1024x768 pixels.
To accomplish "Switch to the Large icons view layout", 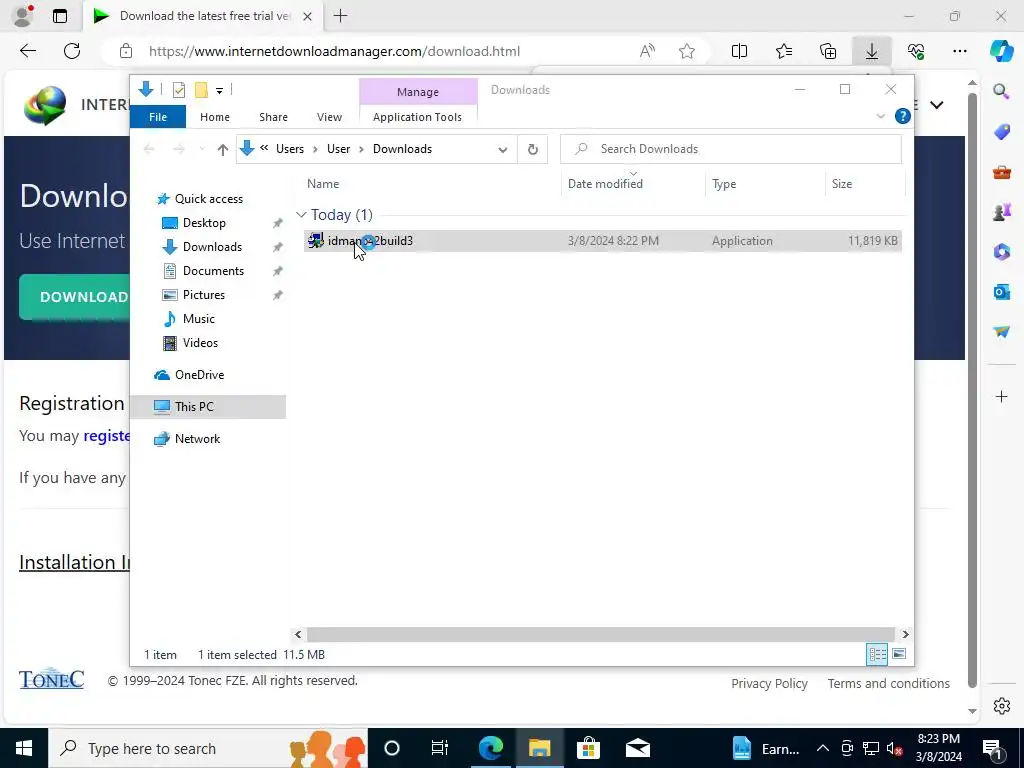I will coord(899,654).
